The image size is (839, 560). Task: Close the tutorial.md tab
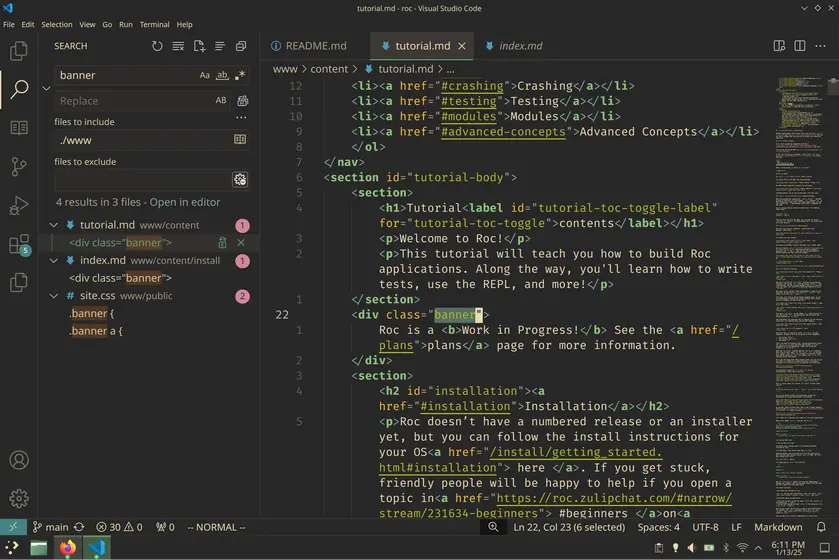click(462, 46)
